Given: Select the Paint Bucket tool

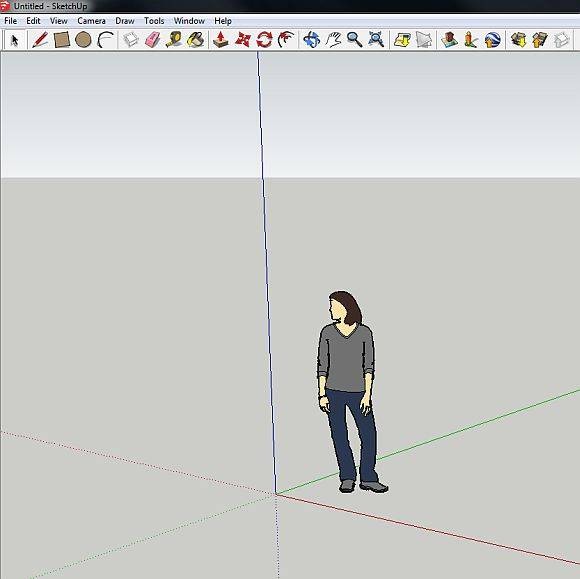Looking at the screenshot, I should (196, 40).
